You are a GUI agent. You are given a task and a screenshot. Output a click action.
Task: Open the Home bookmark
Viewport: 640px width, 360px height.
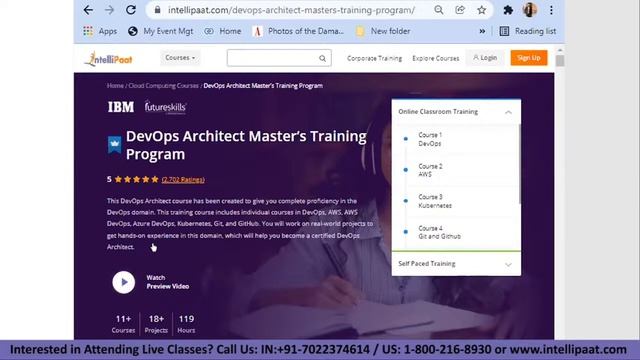pos(223,31)
